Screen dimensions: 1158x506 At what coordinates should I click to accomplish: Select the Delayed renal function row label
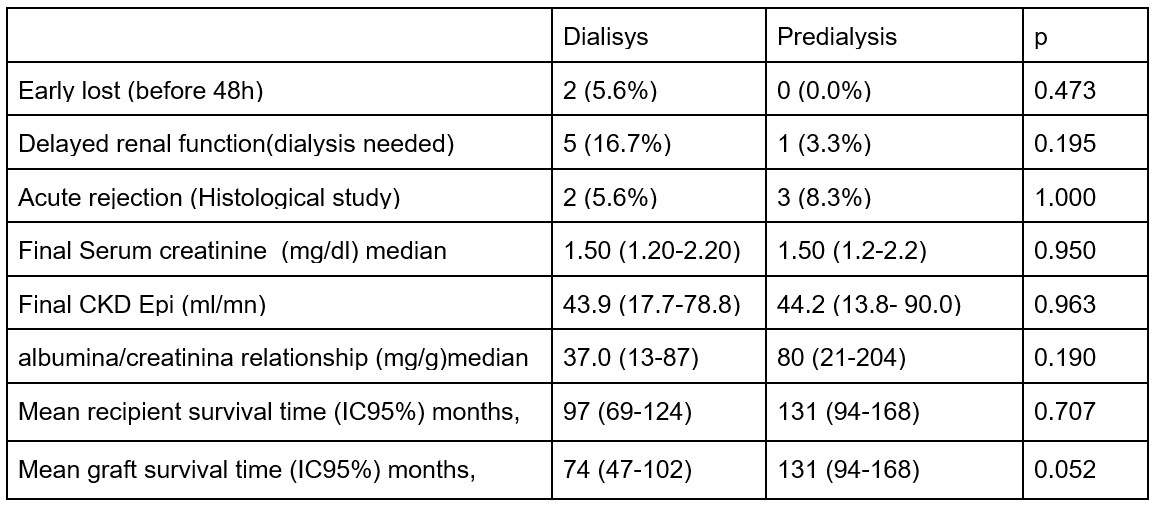[x=236, y=144]
